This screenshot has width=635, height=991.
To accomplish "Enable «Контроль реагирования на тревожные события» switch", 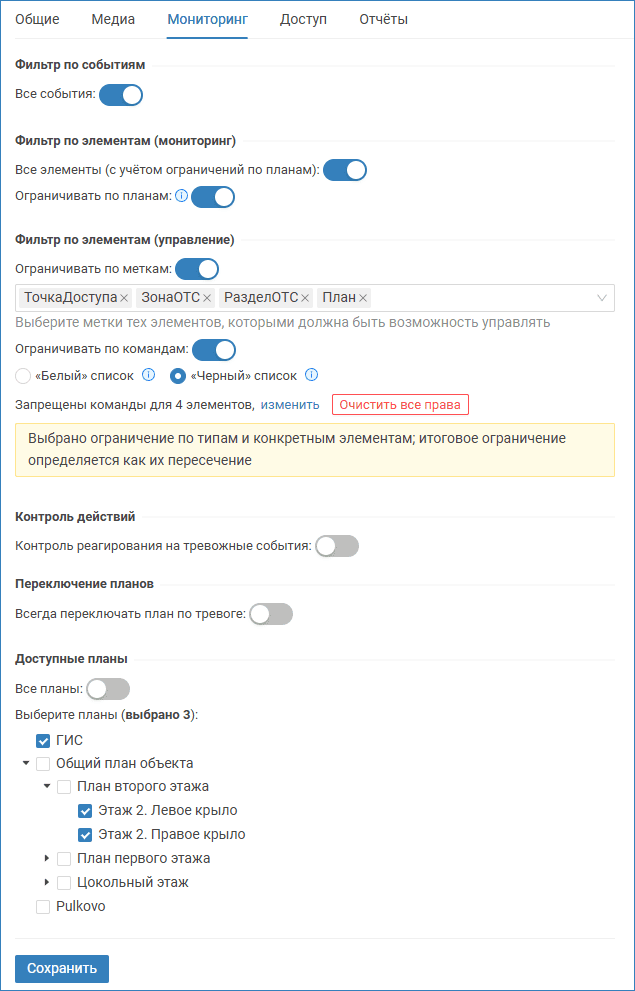I will (336, 546).
